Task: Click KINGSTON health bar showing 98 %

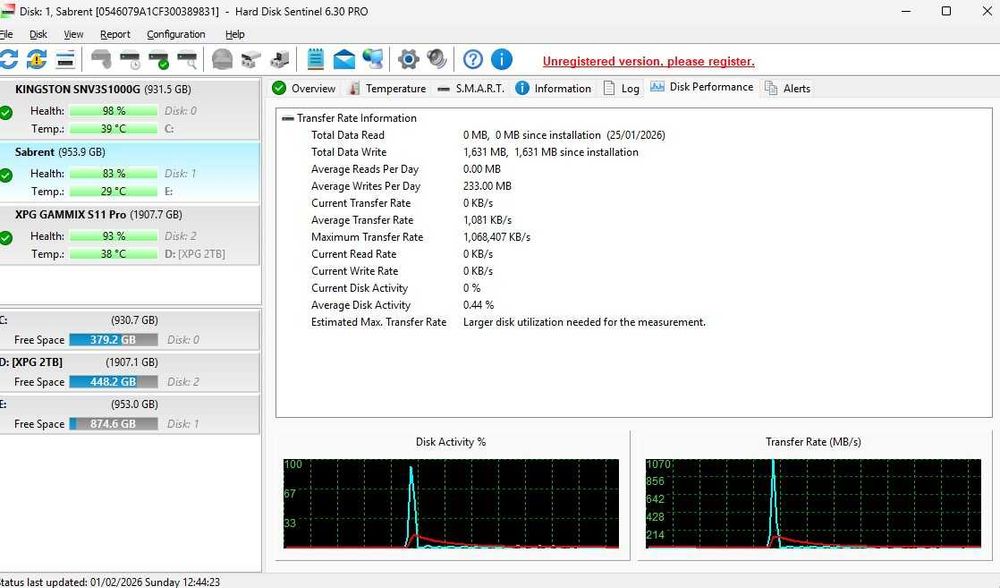Action: [114, 110]
